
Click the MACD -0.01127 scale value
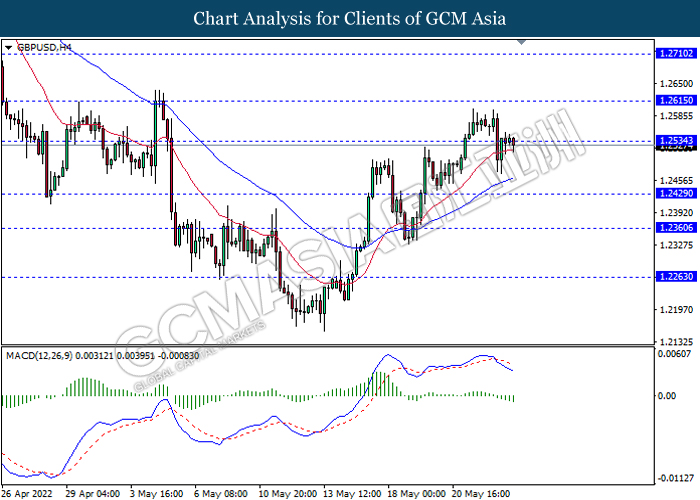(x=675, y=478)
